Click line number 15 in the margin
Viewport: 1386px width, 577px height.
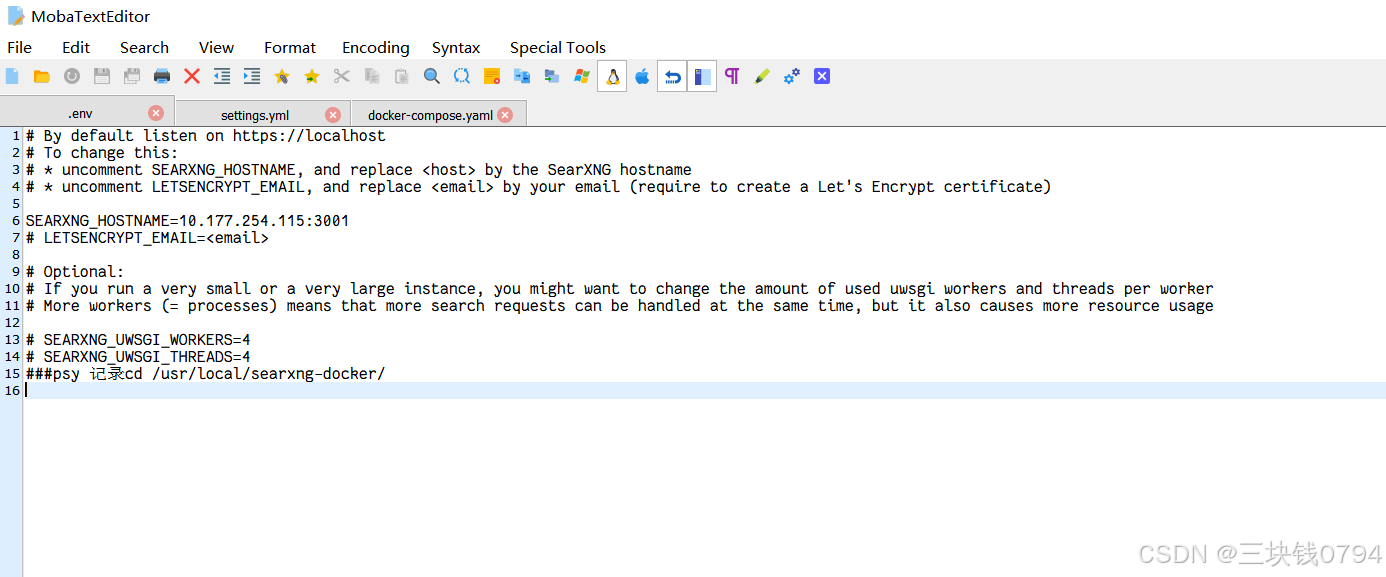point(12,373)
